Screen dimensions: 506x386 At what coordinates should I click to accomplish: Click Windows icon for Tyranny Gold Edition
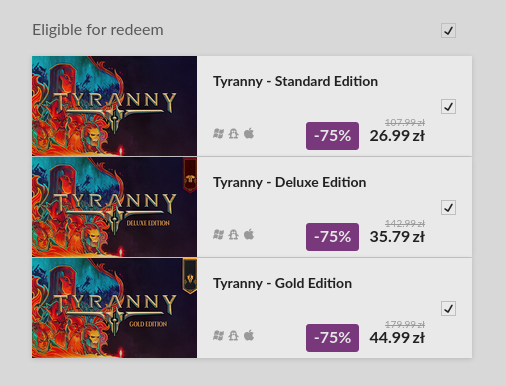218,336
